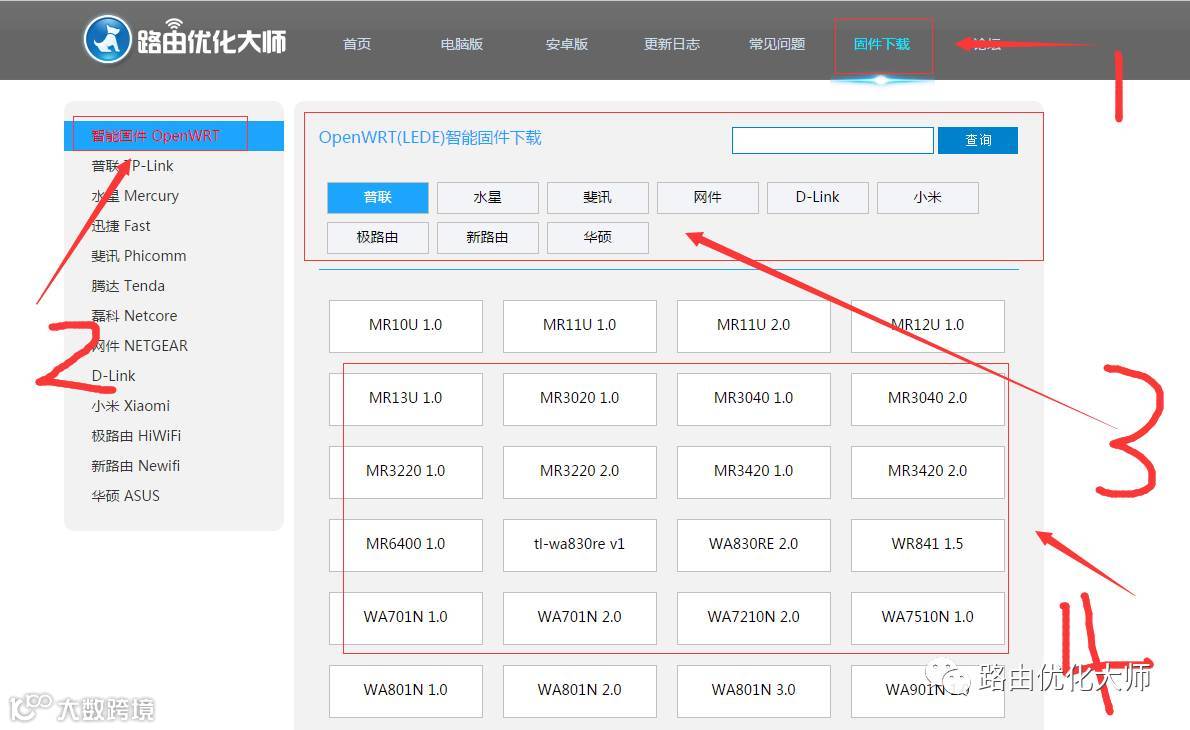Choose the MR3040 1.0 firmware

pyautogui.click(x=754, y=398)
